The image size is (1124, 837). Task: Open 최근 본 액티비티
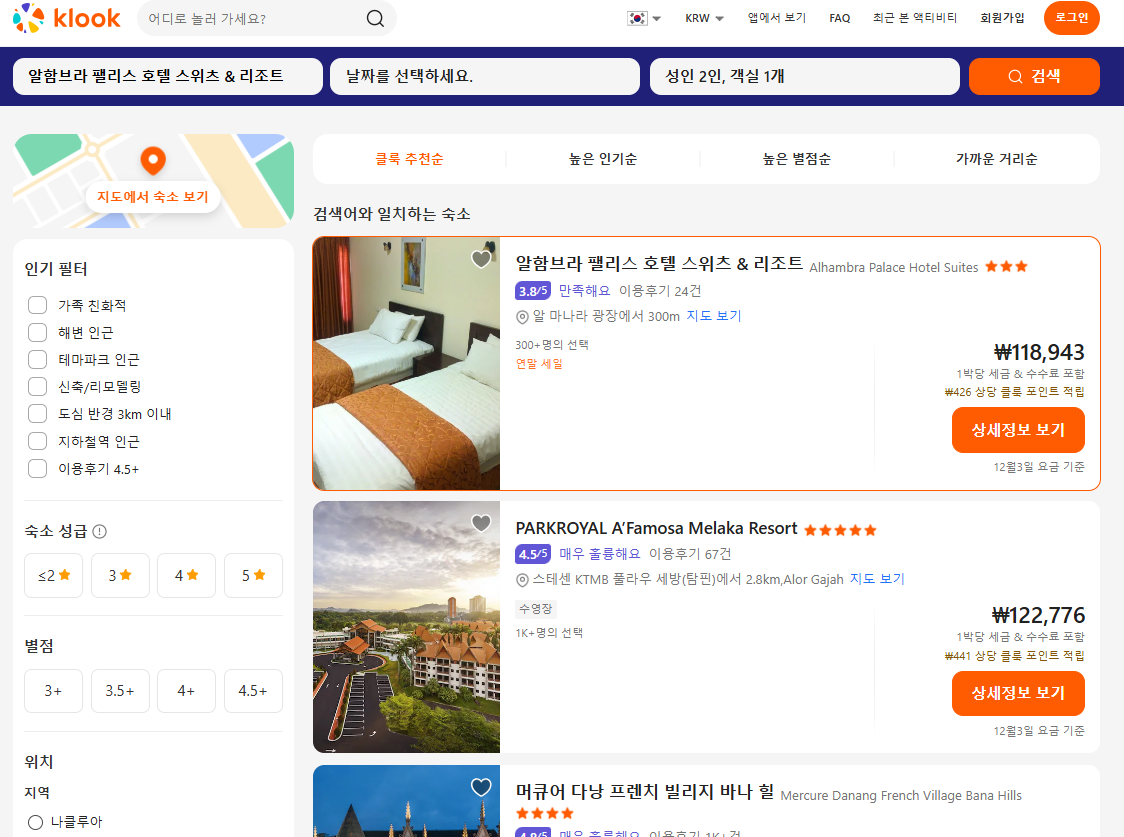tap(915, 18)
